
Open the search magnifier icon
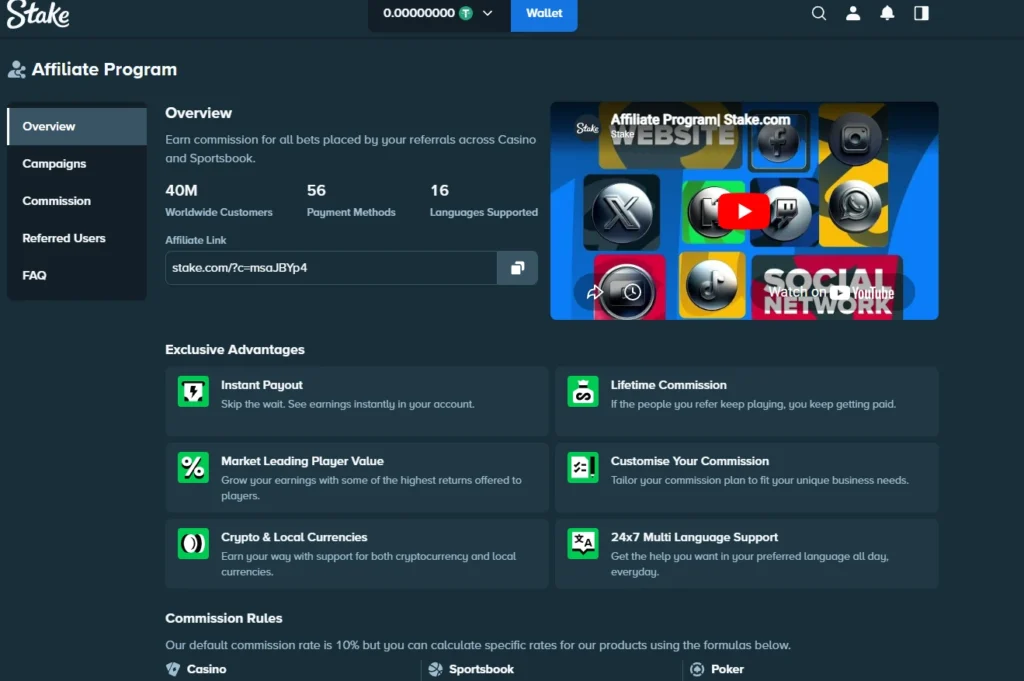[819, 13]
